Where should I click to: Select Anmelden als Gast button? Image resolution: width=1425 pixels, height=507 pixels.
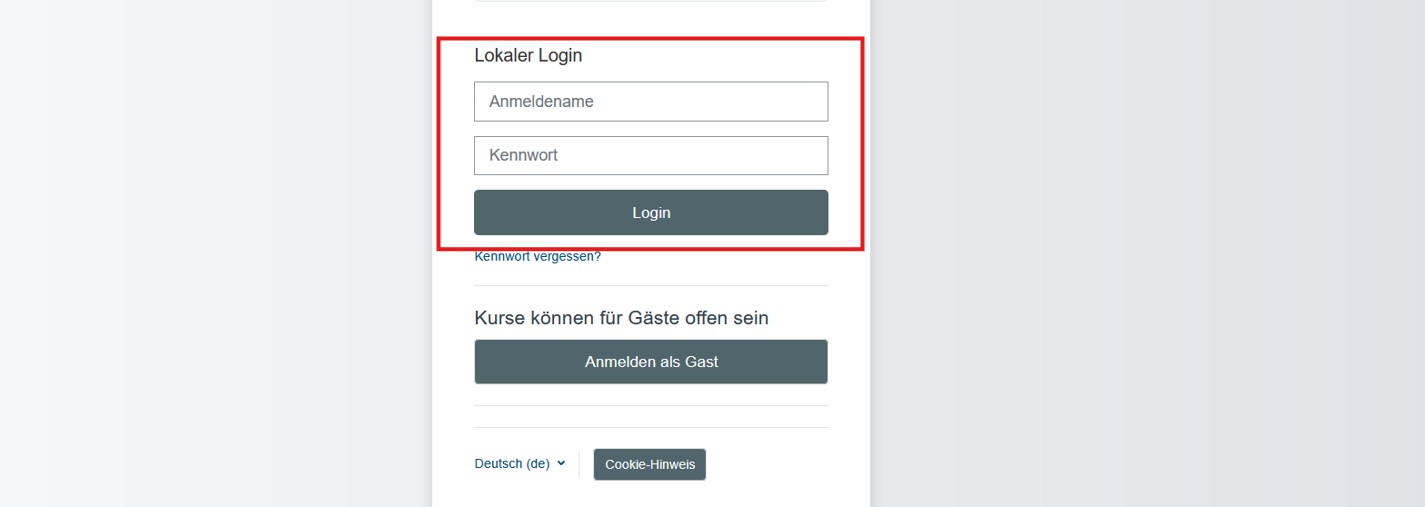[651, 362]
